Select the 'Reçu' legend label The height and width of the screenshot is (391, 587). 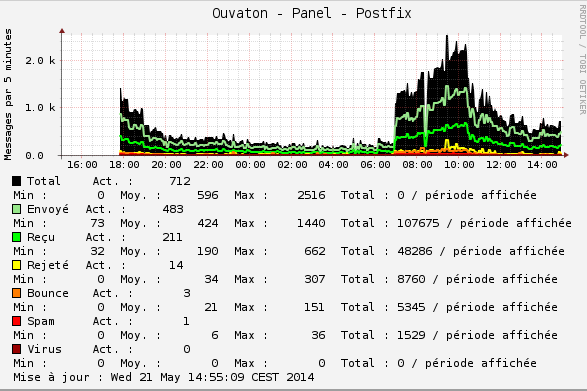coord(41,237)
